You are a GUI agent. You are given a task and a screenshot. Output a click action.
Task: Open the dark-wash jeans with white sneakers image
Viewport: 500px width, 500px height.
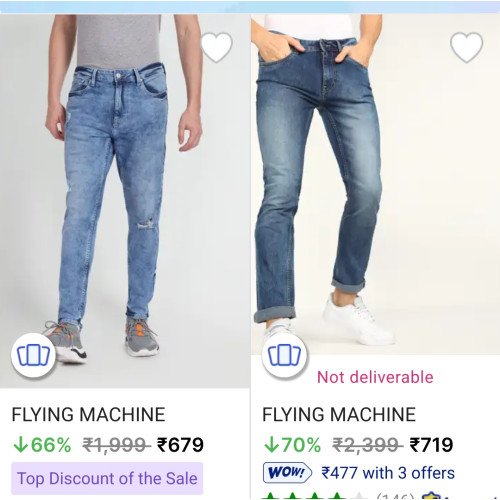click(375, 184)
